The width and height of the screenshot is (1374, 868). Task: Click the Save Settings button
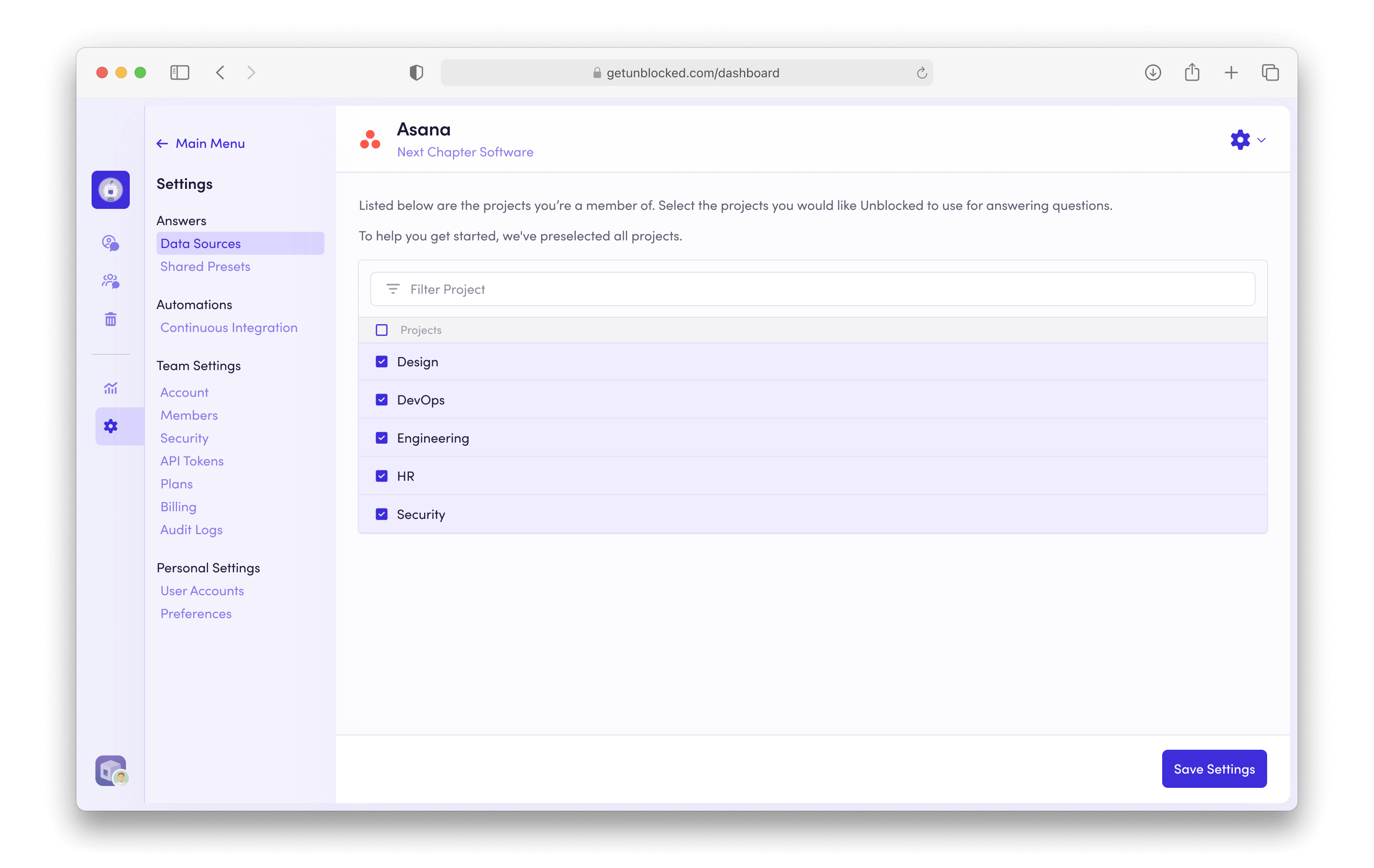click(1214, 769)
